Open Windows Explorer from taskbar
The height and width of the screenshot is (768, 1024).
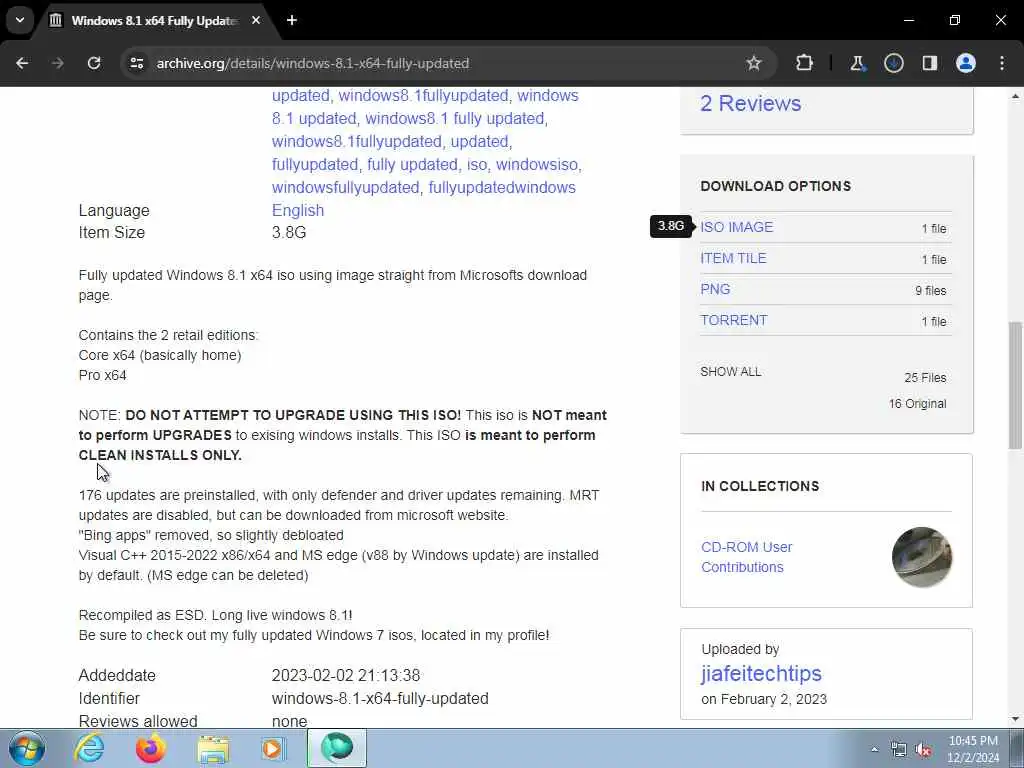(x=213, y=748)
